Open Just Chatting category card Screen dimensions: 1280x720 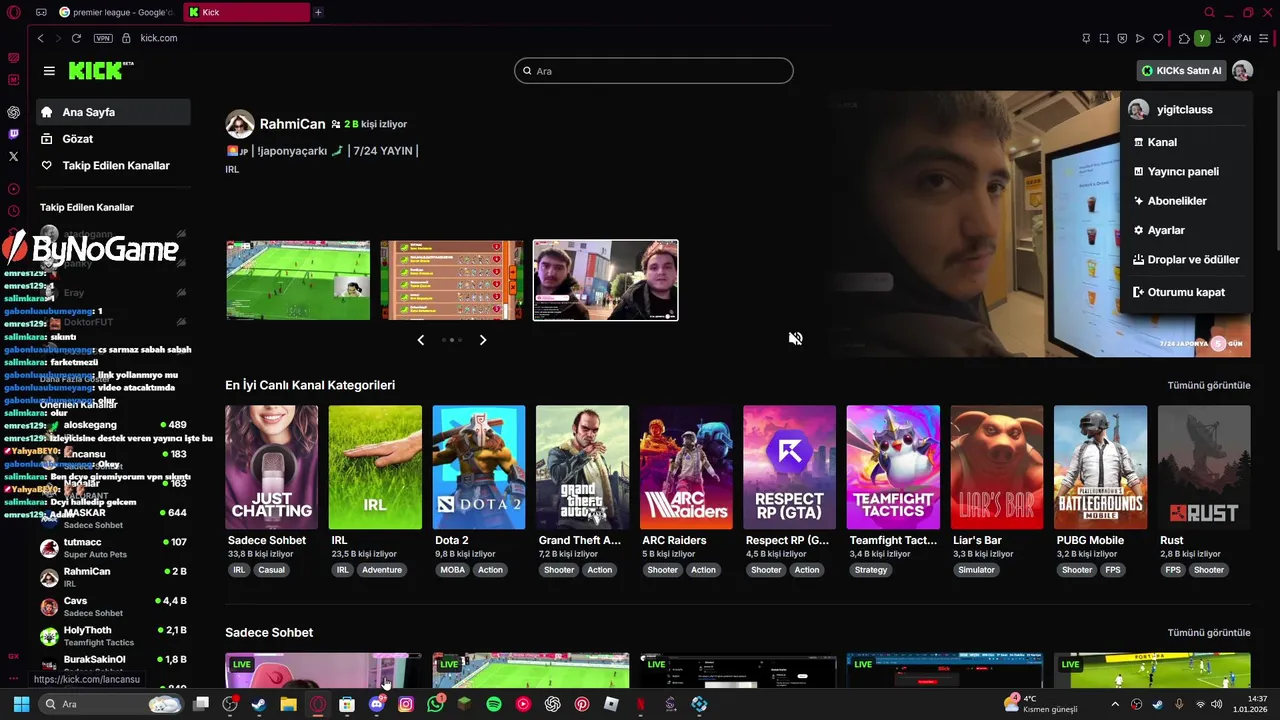click(x=271, y=467)
